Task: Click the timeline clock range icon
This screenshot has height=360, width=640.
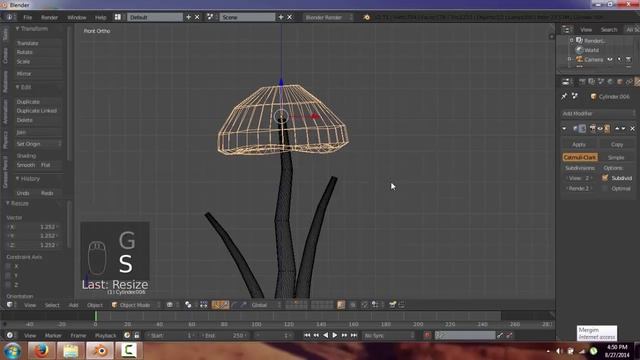Action: (127, 336)
